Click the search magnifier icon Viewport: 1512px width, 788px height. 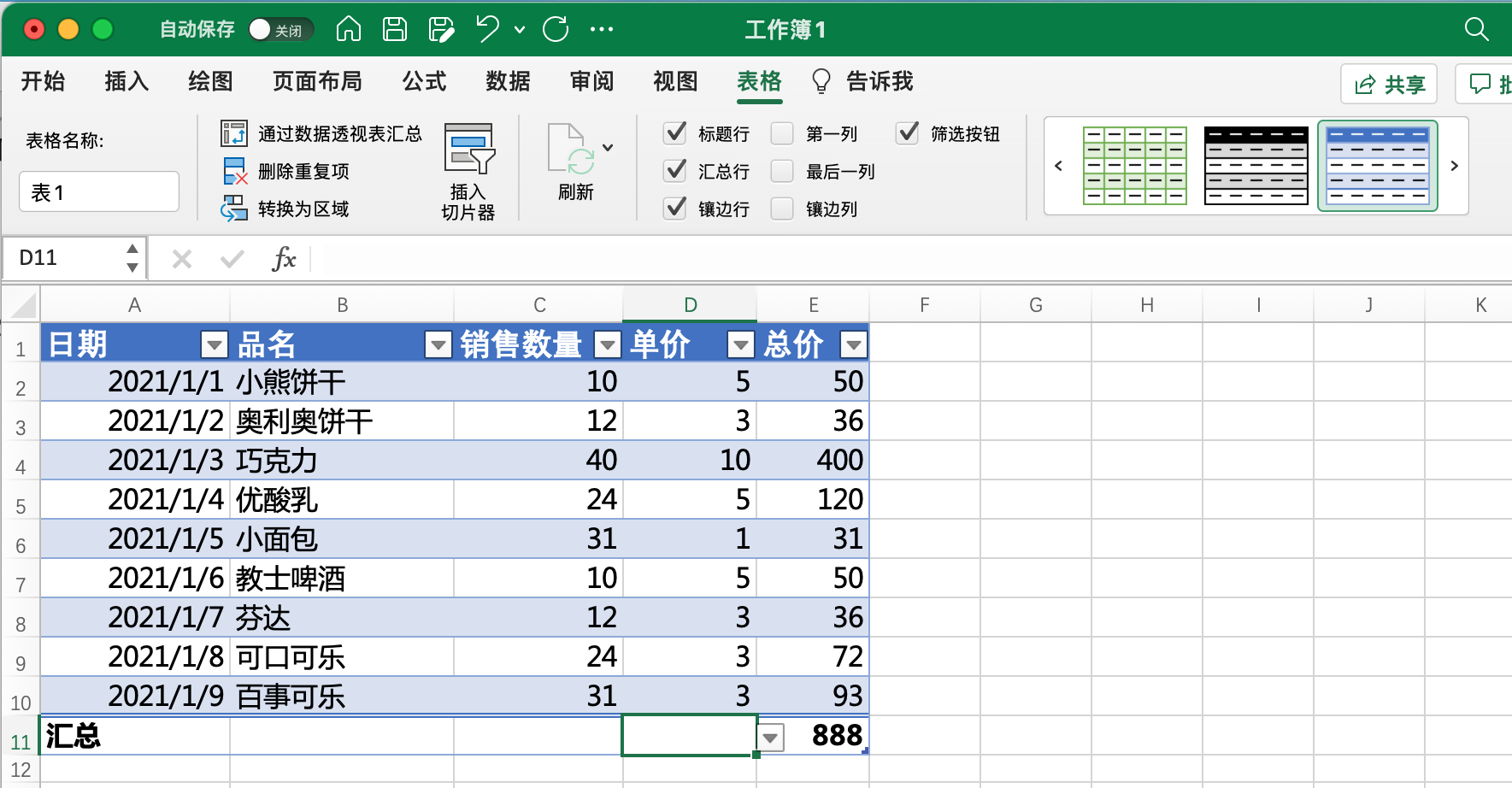coord(1477,29)
